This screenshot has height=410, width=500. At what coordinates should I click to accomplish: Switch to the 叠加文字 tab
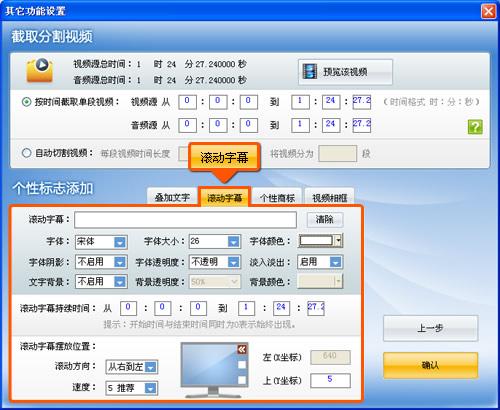(x=172, y=198)
